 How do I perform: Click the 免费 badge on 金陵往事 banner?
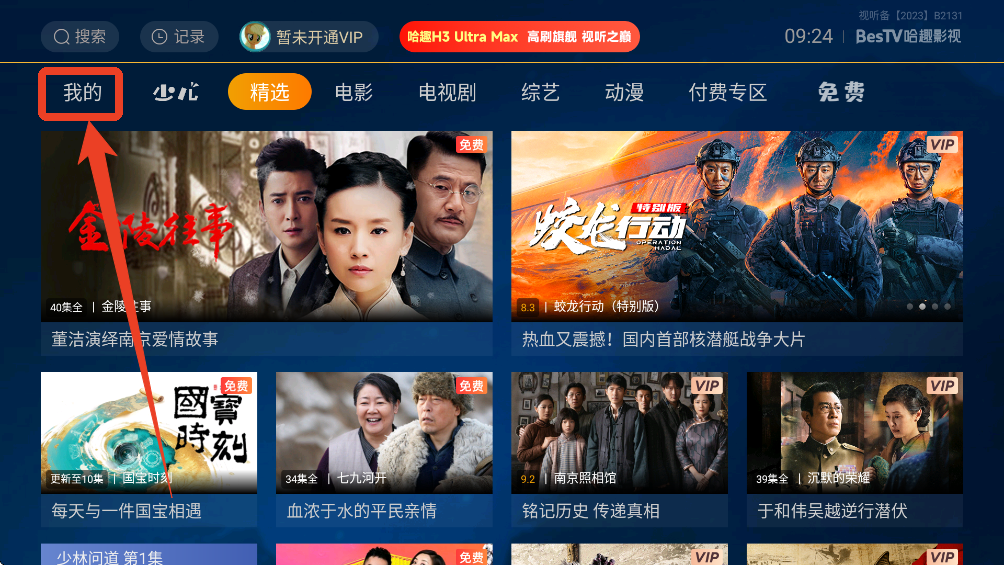(x=471, y=144)
